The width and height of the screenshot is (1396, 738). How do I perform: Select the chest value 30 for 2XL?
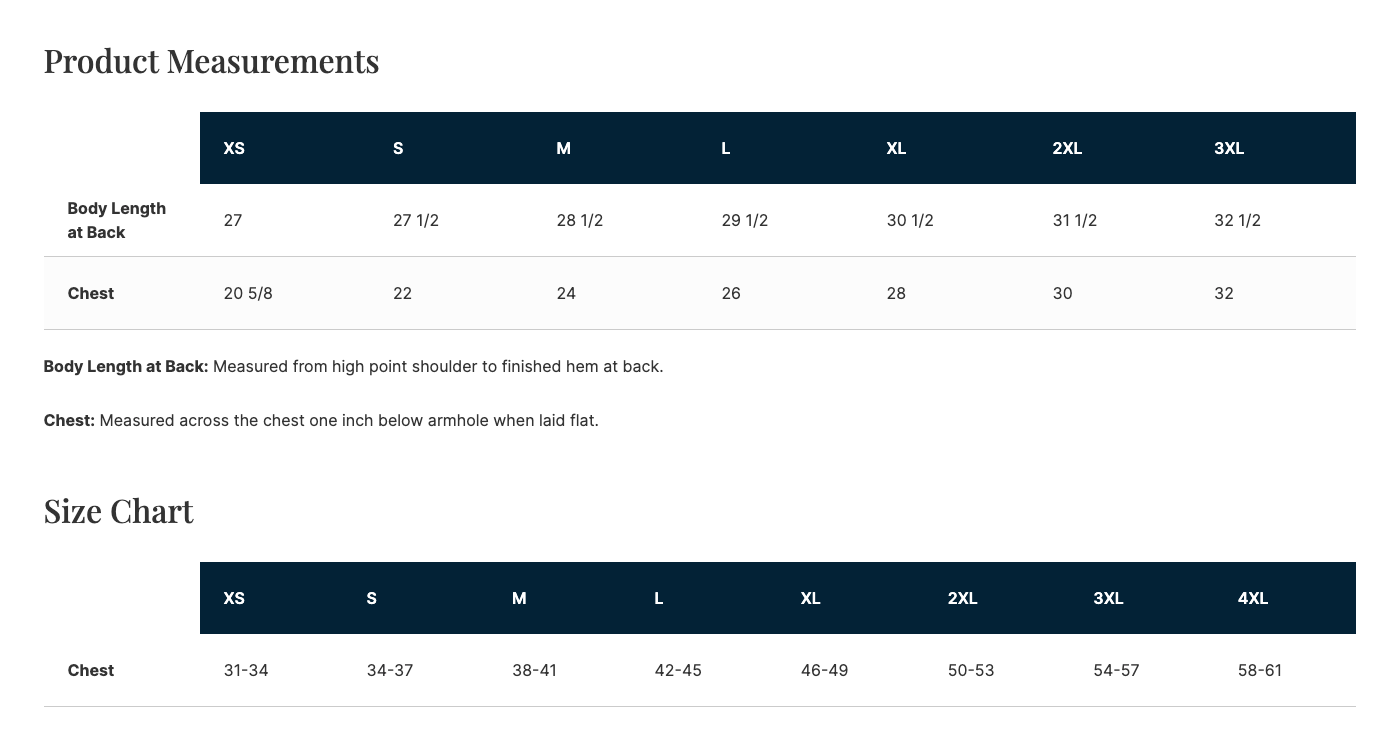pyautogui.click(x=1062, y=293)
